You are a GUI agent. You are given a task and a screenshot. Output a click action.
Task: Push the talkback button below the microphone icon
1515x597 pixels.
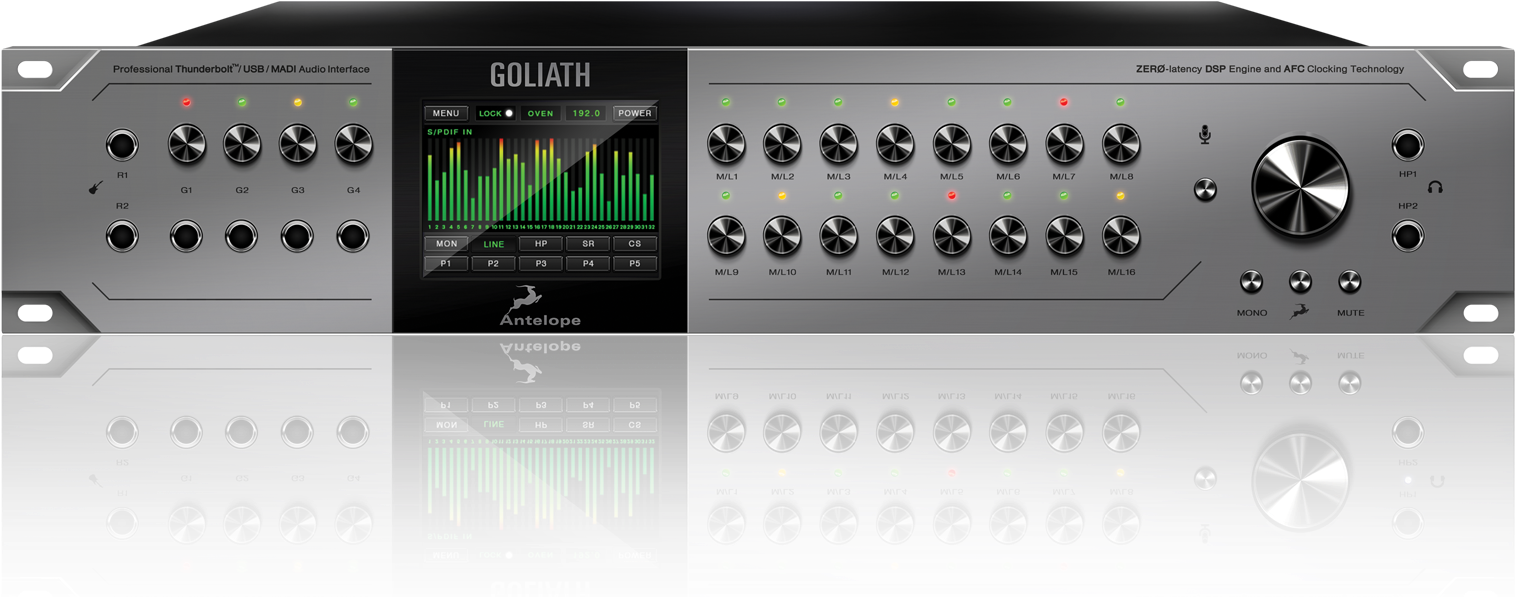pyautogui.click(x=1205, y=189)
